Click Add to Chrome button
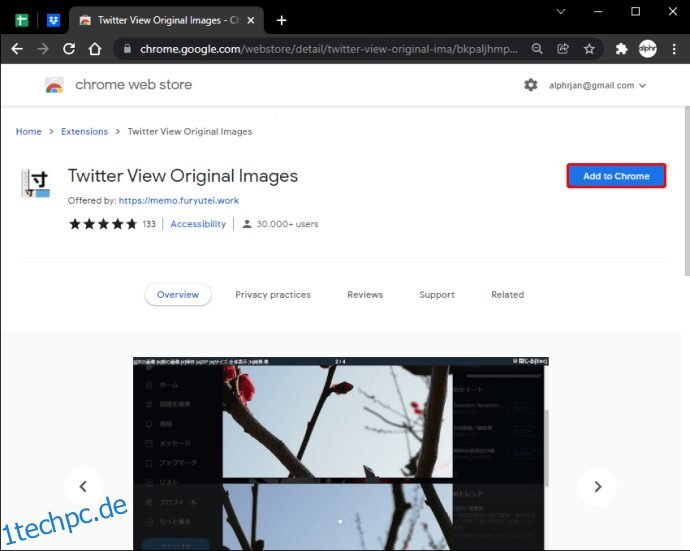This screenshot has height=551, width=690. coord(616,176)
